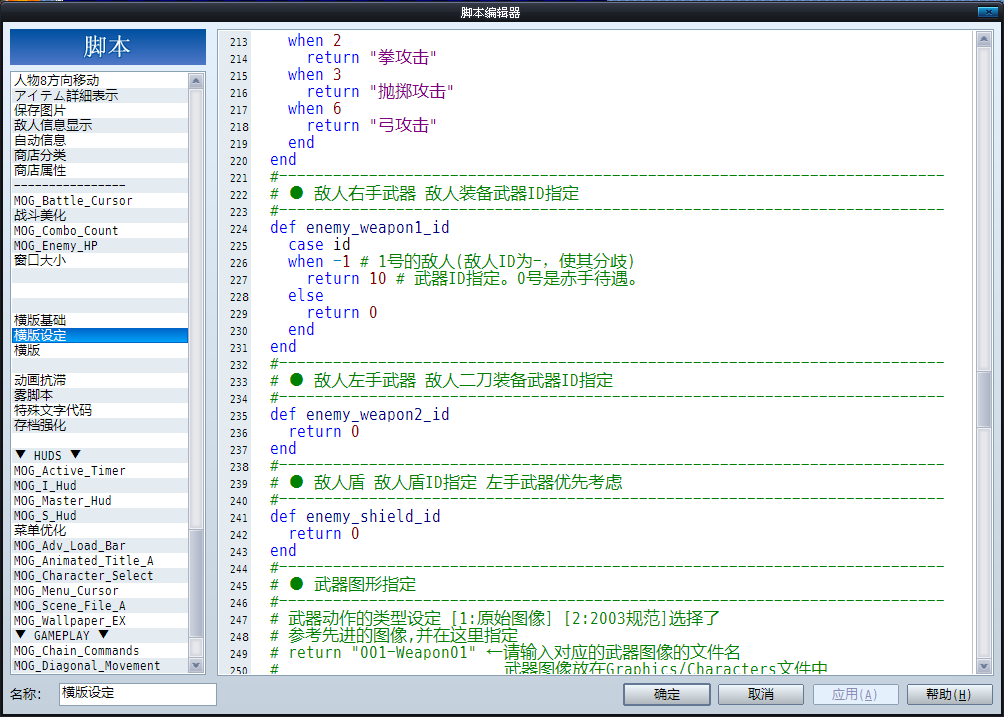1004x717 pixels.
Task: Click comment 敌人盾 敌人盾ID指定
Action: pos(446,482)
